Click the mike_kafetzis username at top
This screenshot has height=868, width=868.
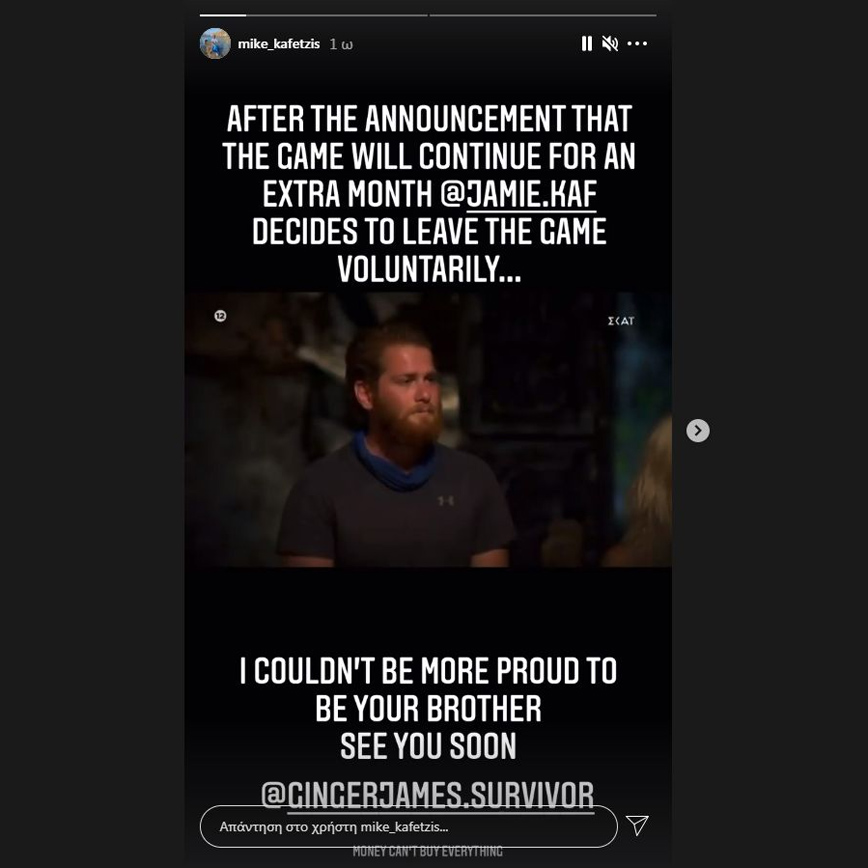point(278,44)
